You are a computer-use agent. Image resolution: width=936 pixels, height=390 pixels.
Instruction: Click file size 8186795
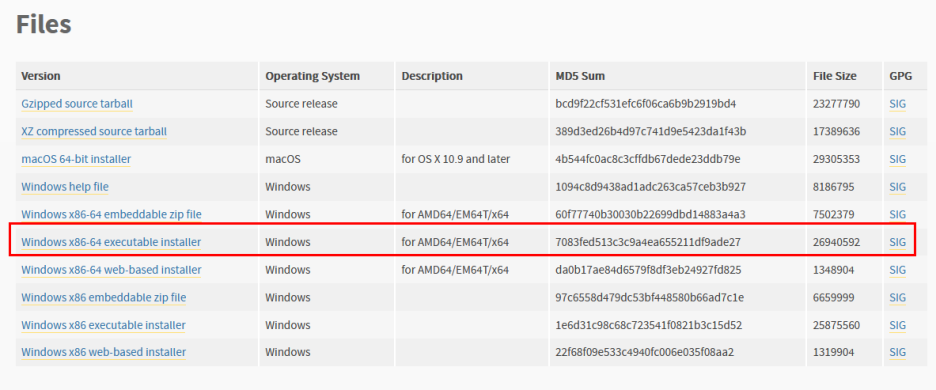pyautogui.click(x=833, y=187)
